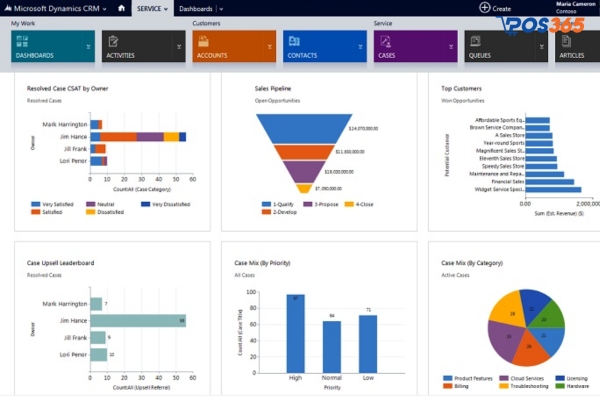Click the Articles tile icon

(x=566, y=41)
